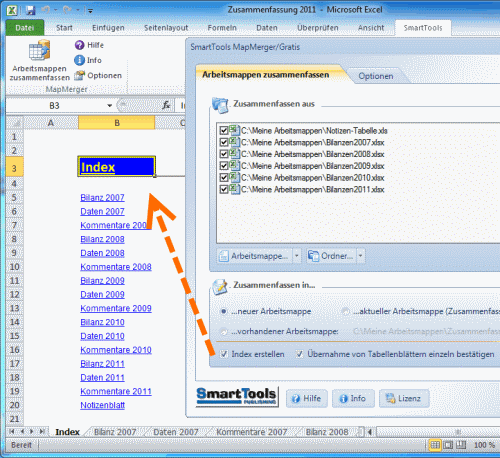Screen dimensions: 500x458
Task: Open Info in the MapMerger ribbon group
Action: (88, 60)
